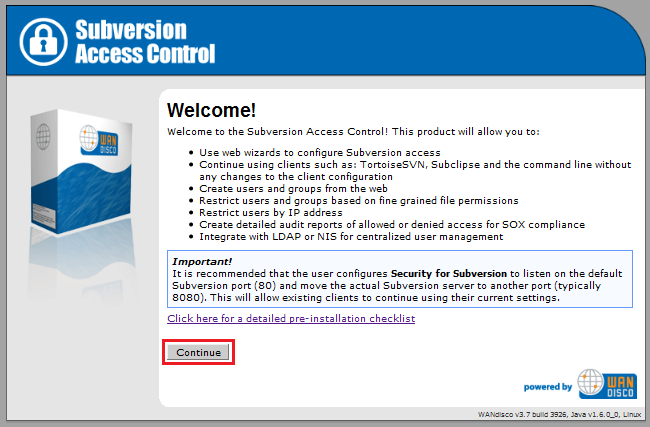Viewport: 650px width, 427px height.
Task: Click the "Create users and groups from the web" bullet
Action: click(293, 189)
